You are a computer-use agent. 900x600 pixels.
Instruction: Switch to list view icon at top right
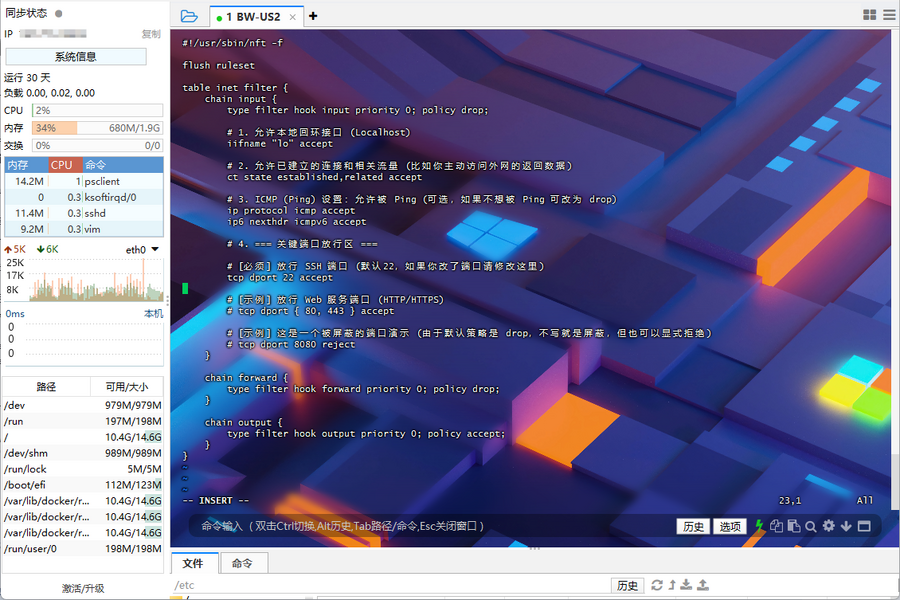[889, 15]
